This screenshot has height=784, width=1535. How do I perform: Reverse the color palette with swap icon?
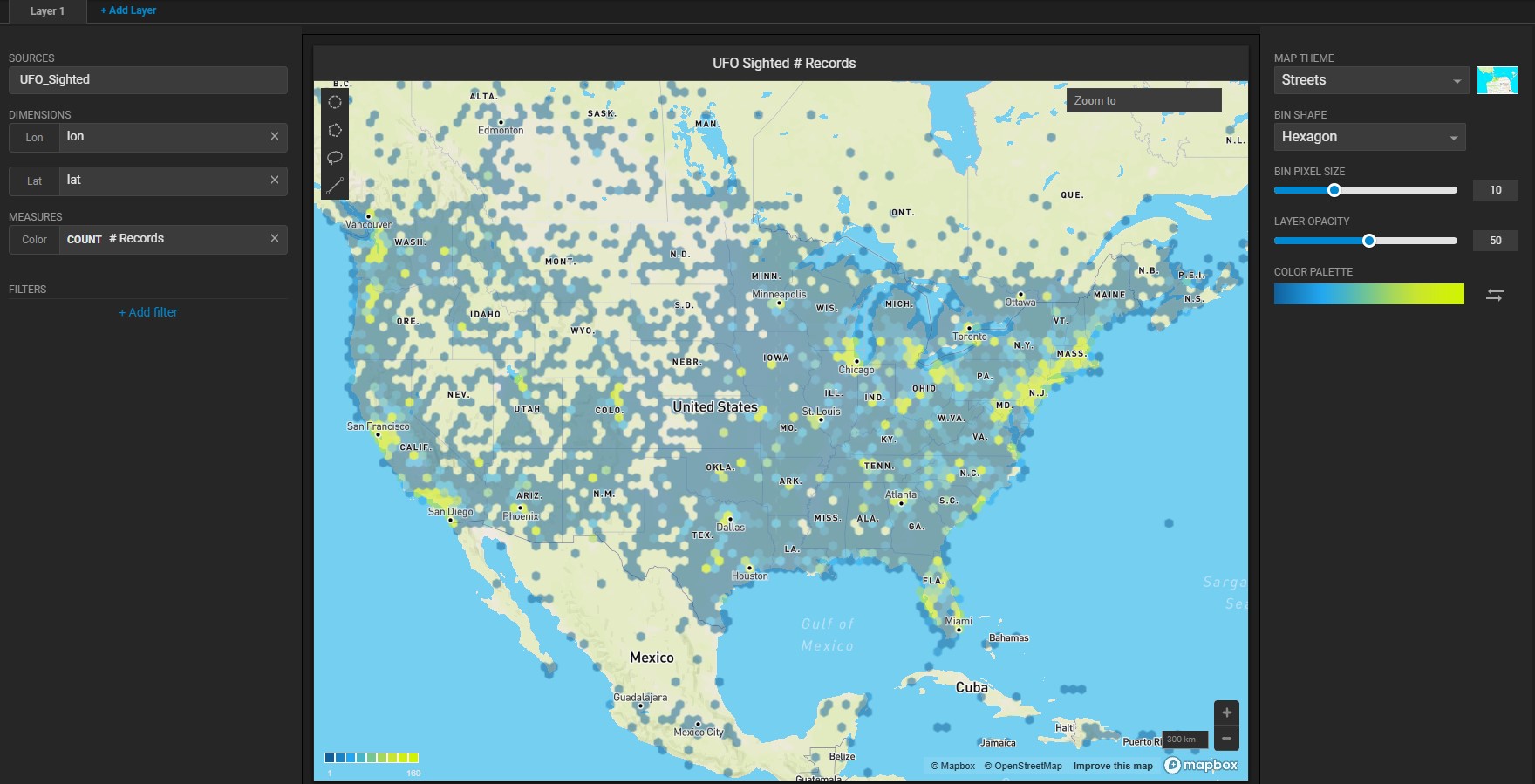pos(1494,295)
